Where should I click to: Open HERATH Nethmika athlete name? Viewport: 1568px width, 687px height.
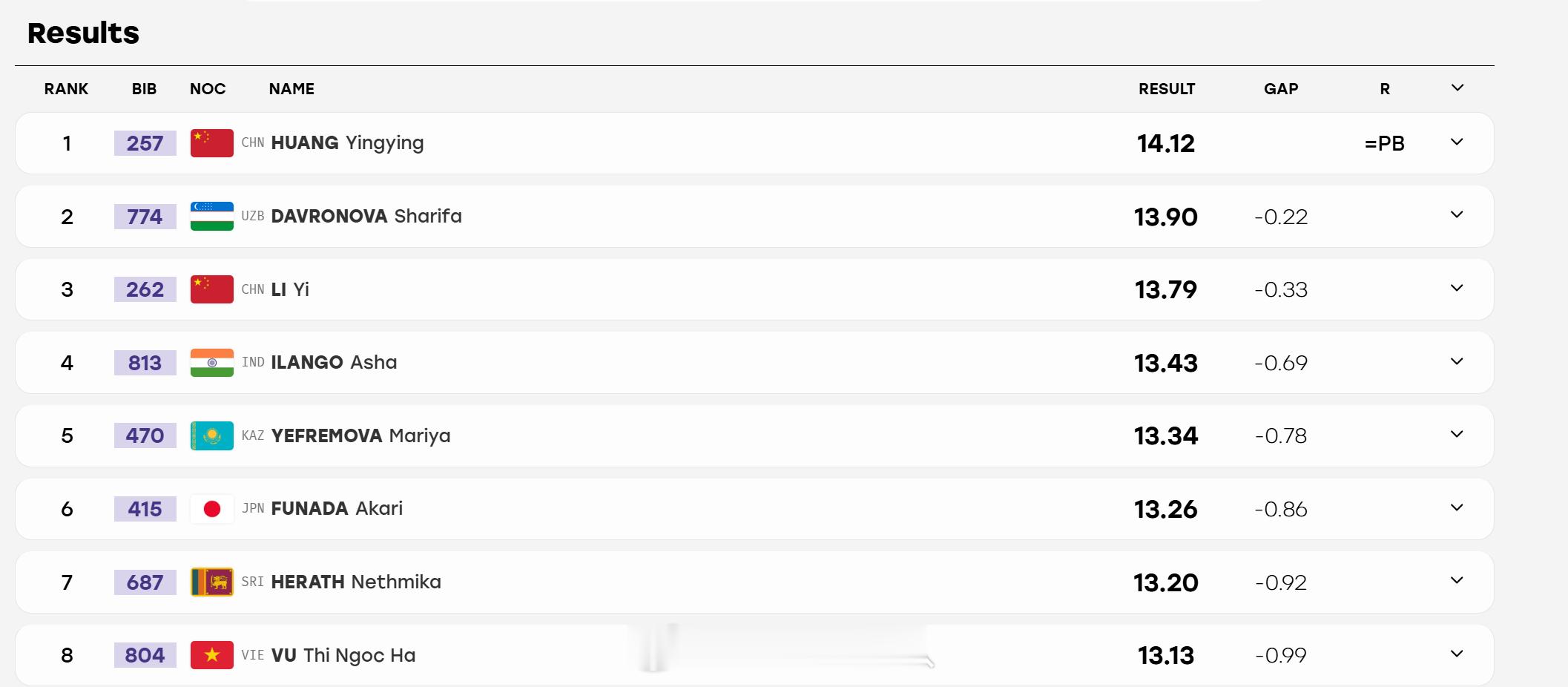click(356, 582)
